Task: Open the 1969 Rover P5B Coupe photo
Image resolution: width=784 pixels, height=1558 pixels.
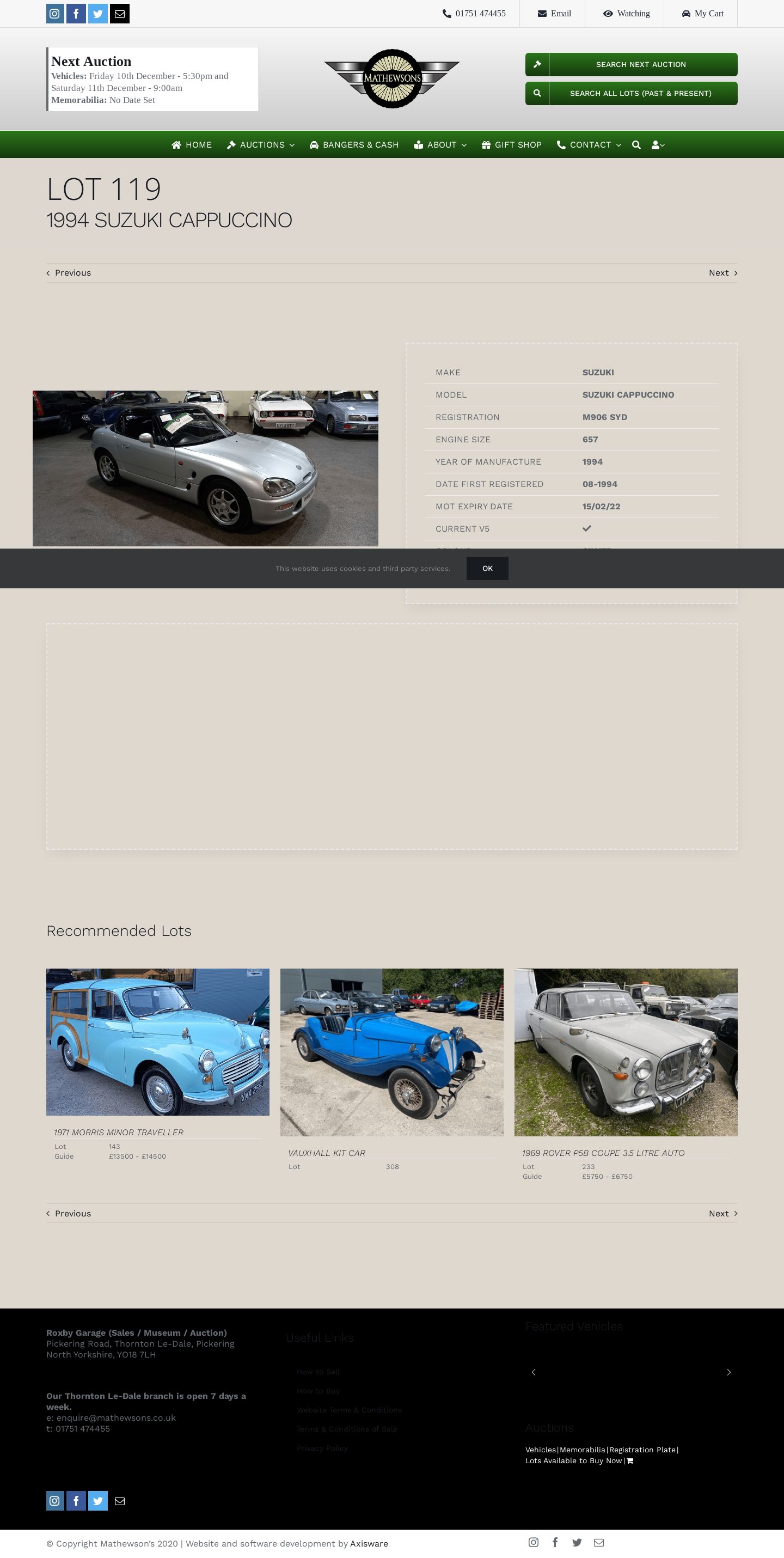Action: [x=626, y=1052]
